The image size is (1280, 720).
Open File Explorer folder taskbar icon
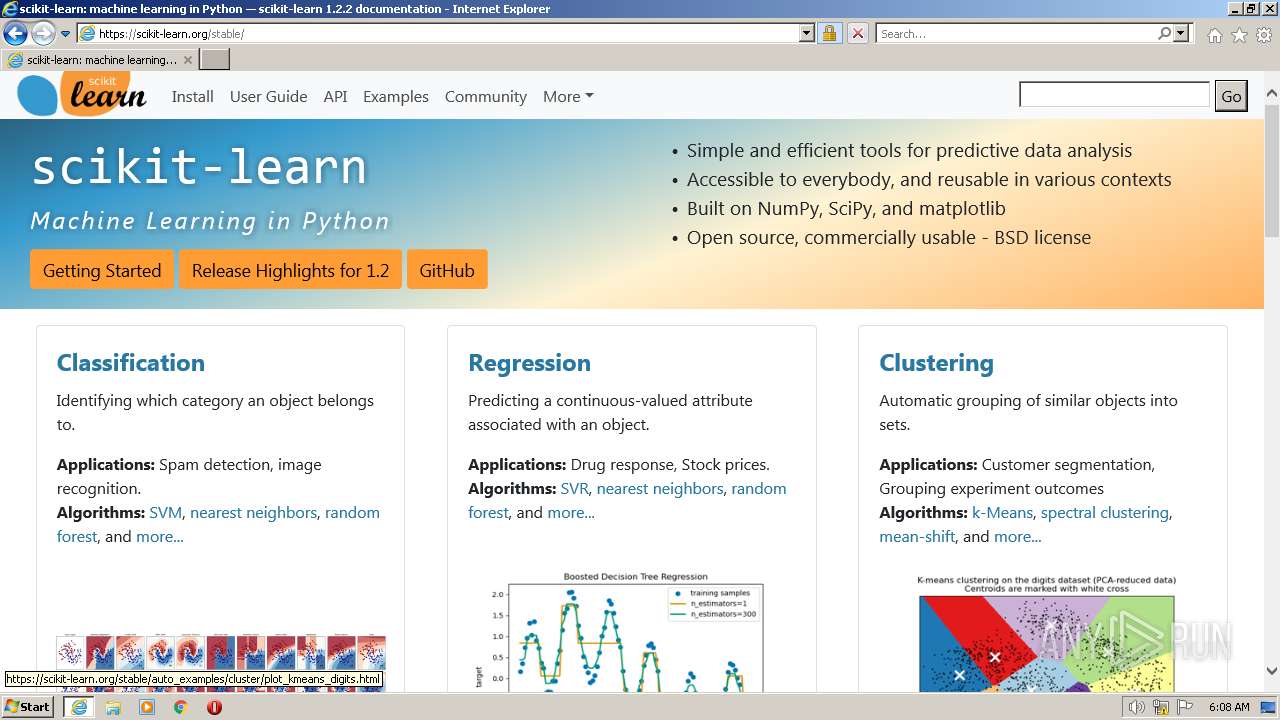point(113,707)
